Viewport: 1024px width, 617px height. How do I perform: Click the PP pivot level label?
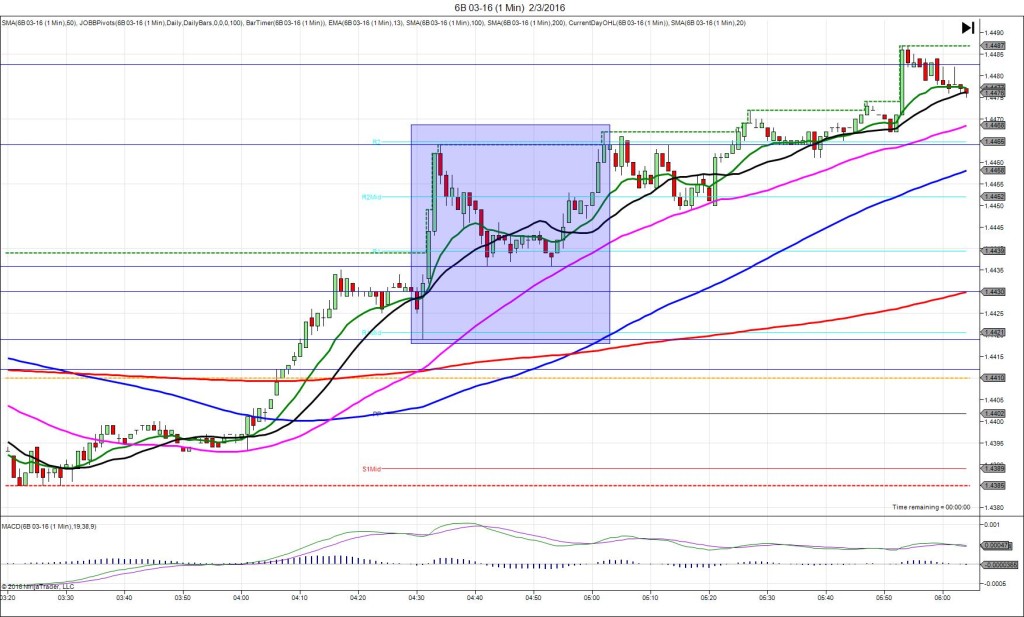point(377,413)
